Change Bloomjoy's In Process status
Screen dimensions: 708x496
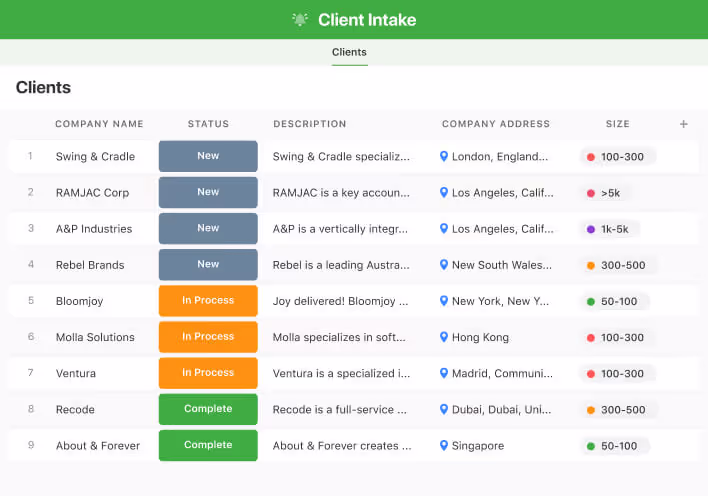pos(208,300)
